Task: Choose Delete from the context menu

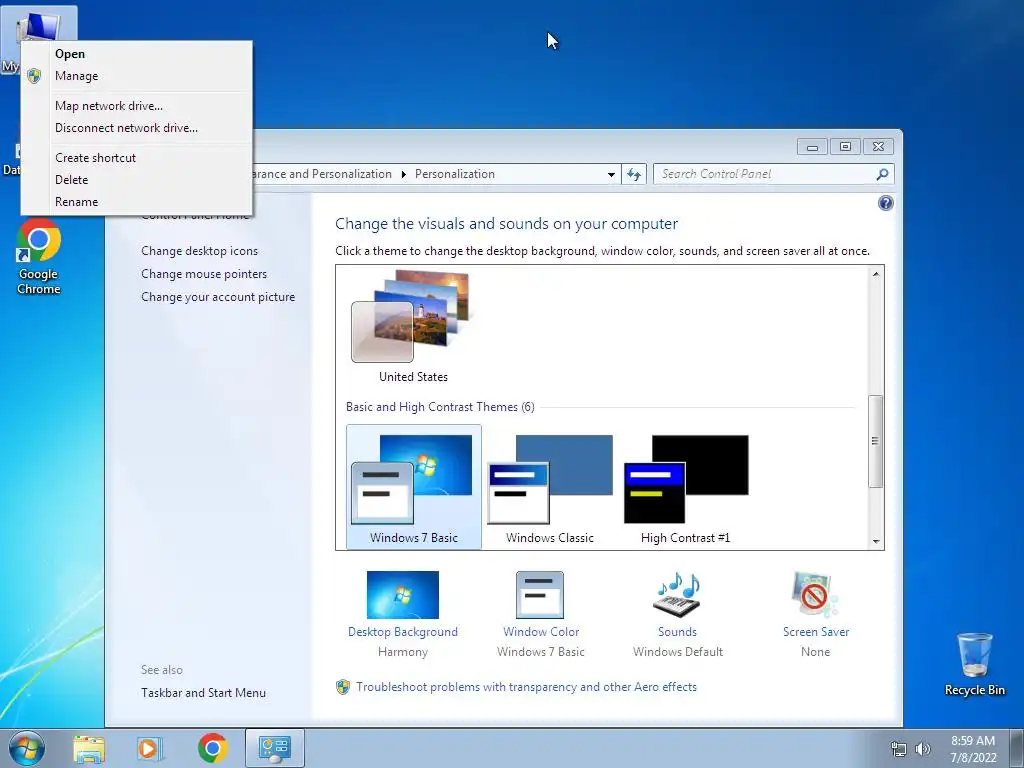Action: pos(136,180)
